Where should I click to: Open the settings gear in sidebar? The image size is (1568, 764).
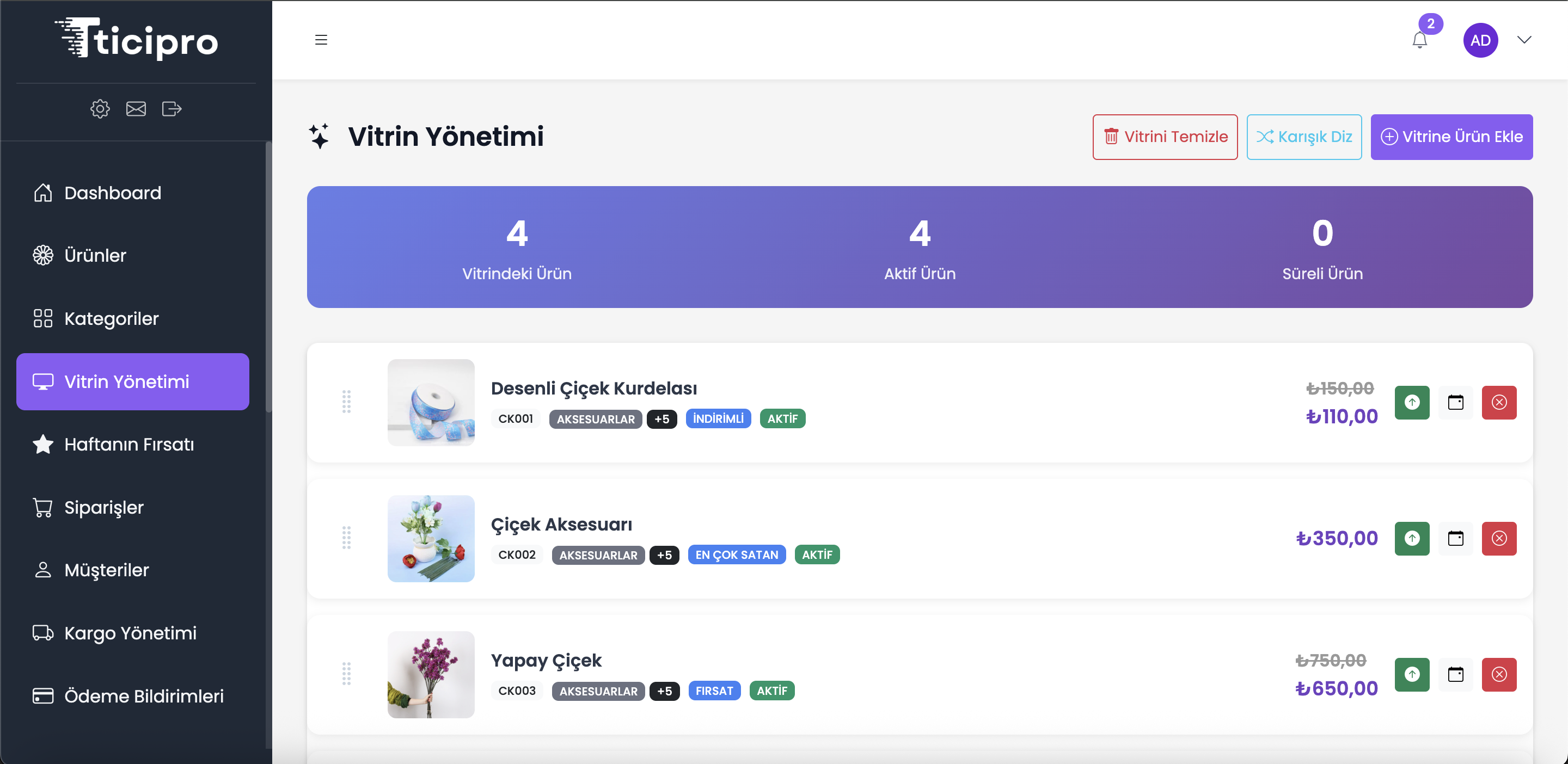pos(100,109)
